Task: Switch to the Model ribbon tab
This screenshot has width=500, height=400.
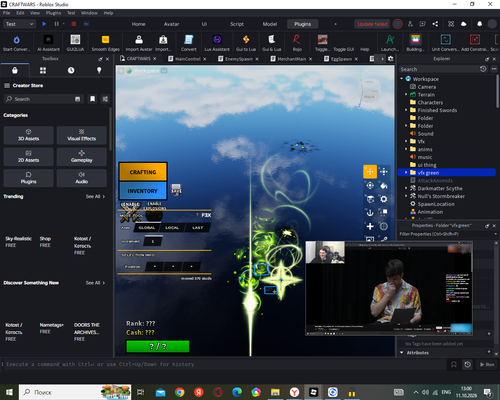Action: 270,24
